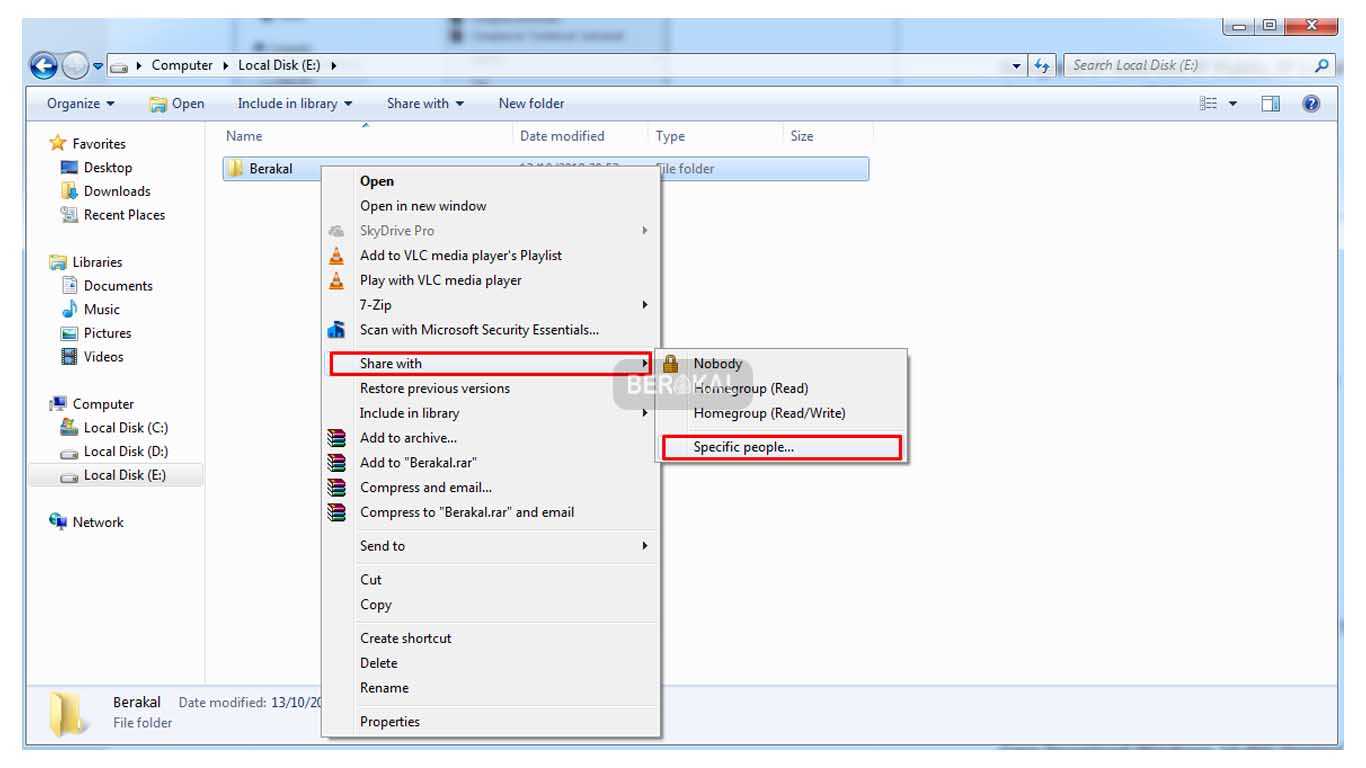Click the VLC cone icon for Add to Playlist
Image resolution: width=1366 pixels, height=768 pixels.
coord(337,255)
